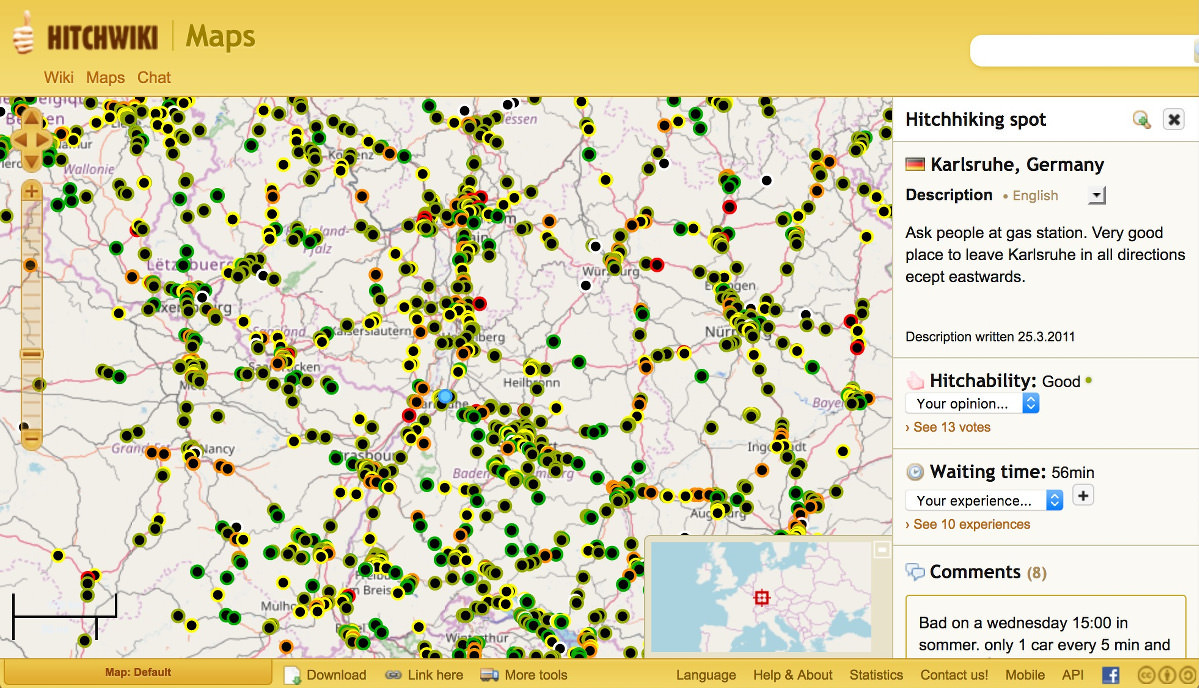The width and height of the screenshot is (1199, 688).
Task: Click the plus button beside waiting time
Action: point(1083,495)
